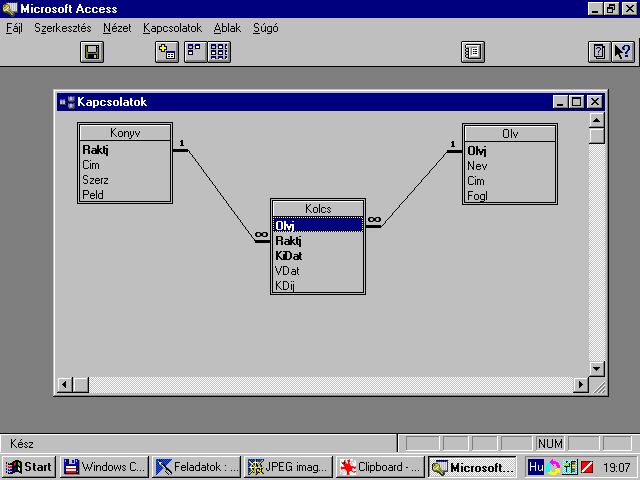
Task: Open the Kapcsolatok menu
Action: [172, 28]
